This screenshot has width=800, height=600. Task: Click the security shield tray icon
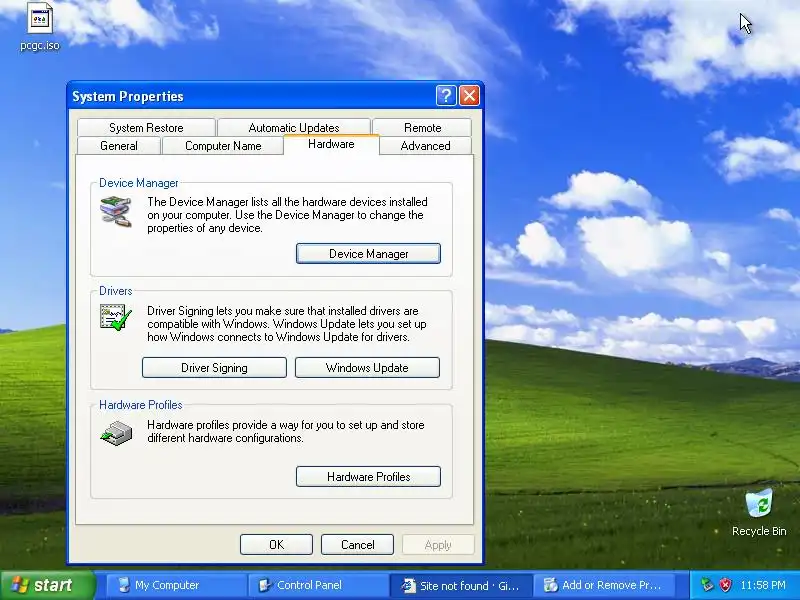pos(725,585)
